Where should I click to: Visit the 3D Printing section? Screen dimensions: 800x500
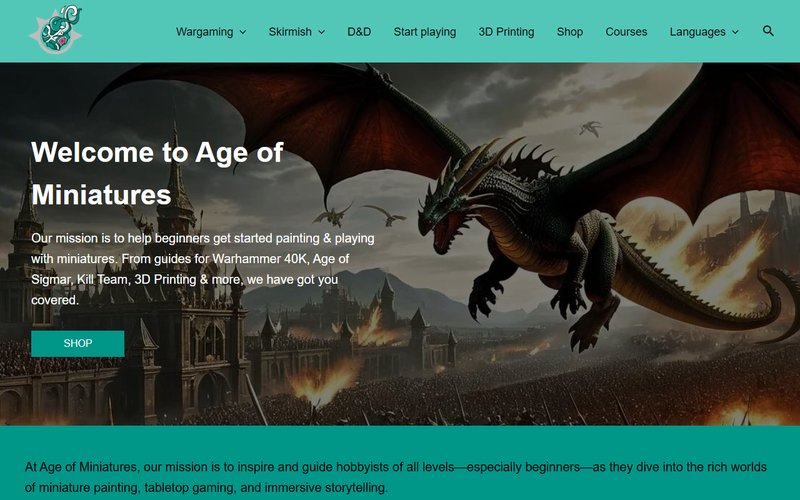pos(506,32)
